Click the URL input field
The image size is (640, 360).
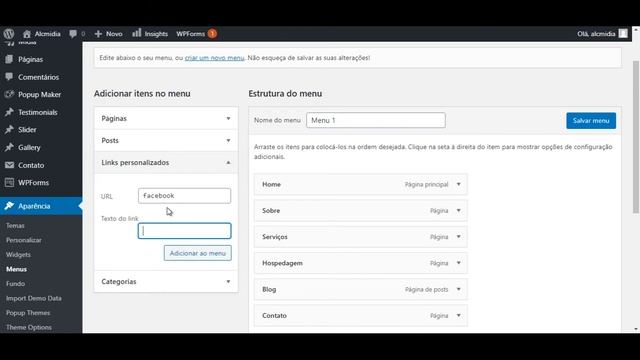[184, 196]
